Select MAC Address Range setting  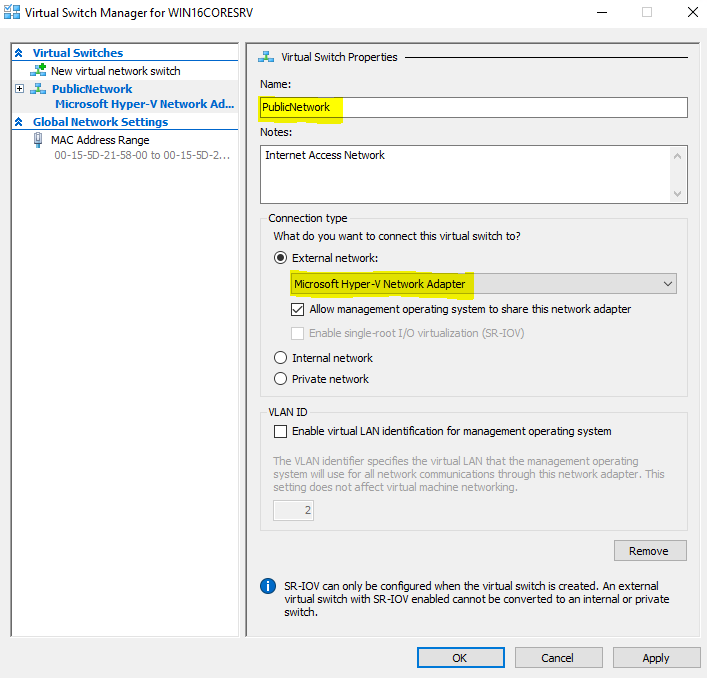[100, 140]
